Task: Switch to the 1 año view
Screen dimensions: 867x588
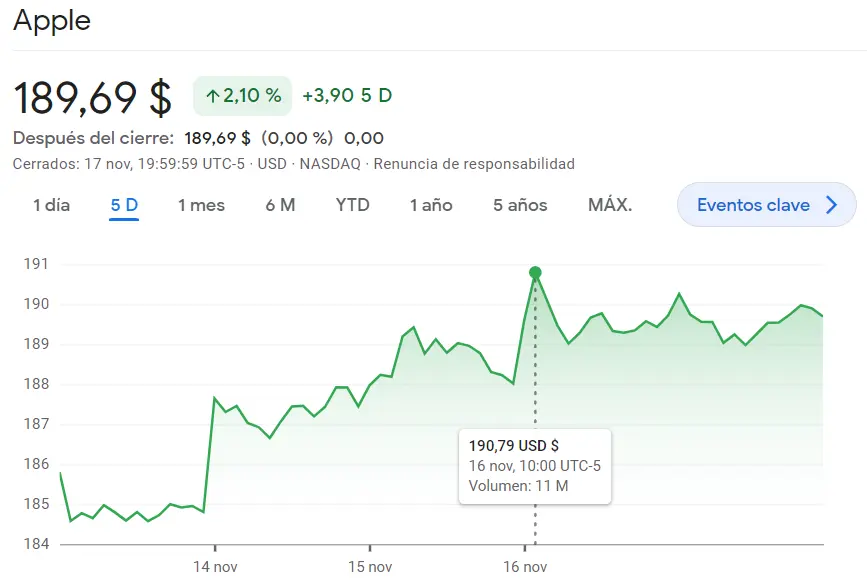Action: (430, 204)
